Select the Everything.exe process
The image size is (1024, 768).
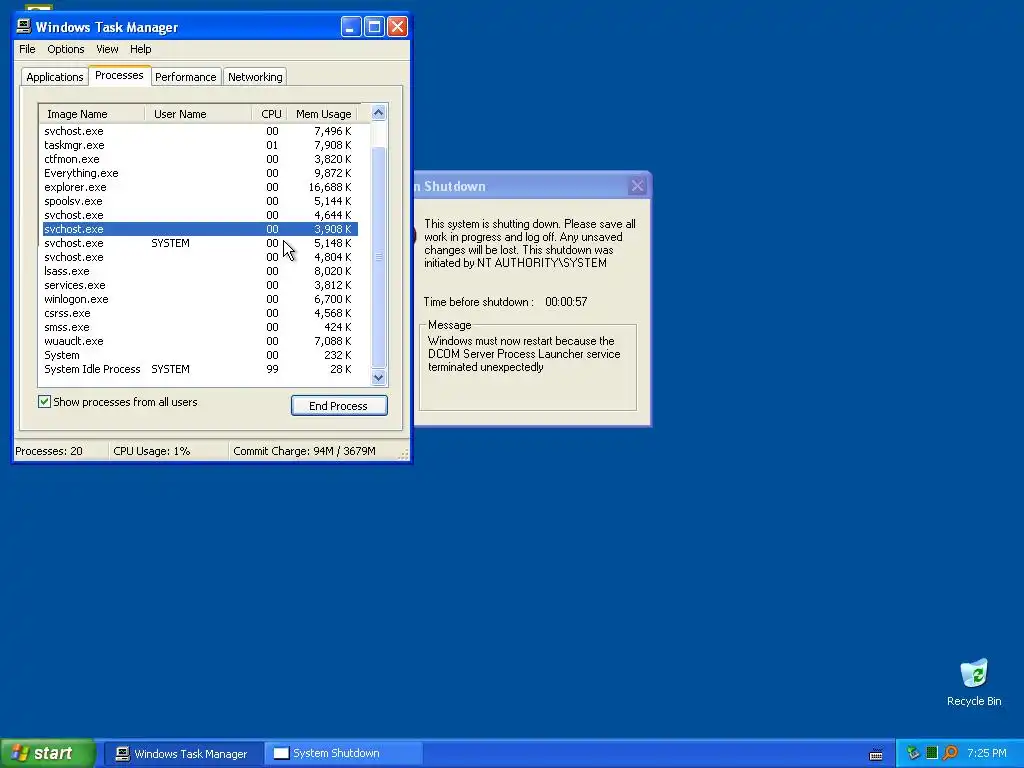[200, 173]
